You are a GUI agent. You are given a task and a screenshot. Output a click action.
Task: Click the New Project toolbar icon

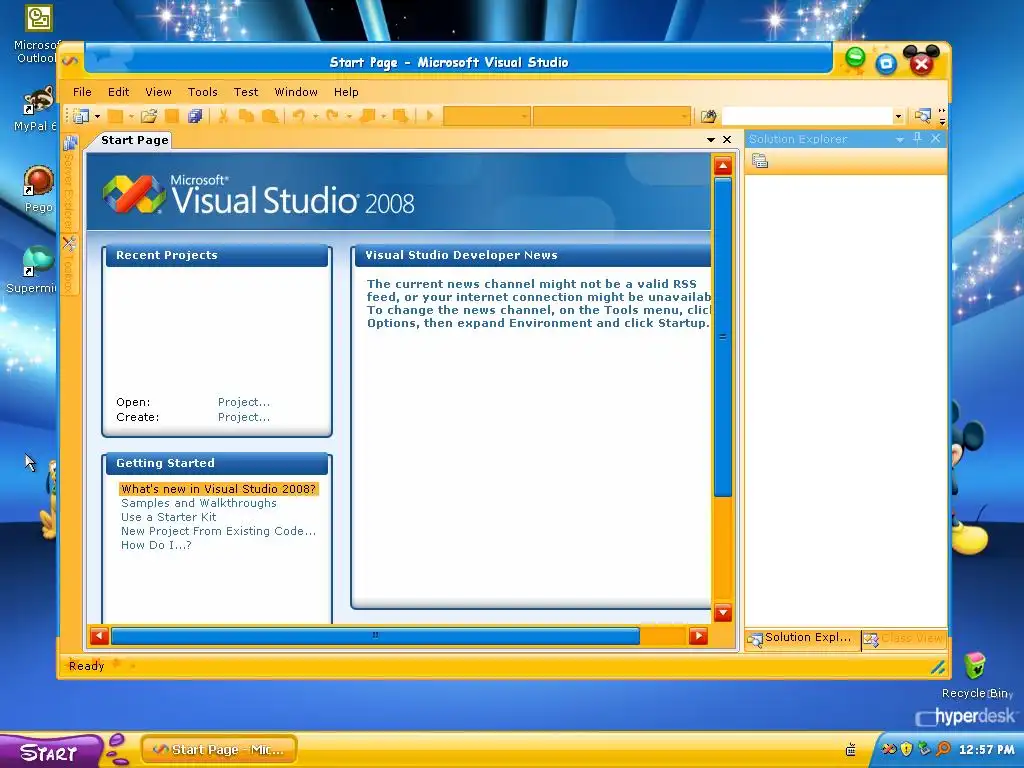[81, 116]
